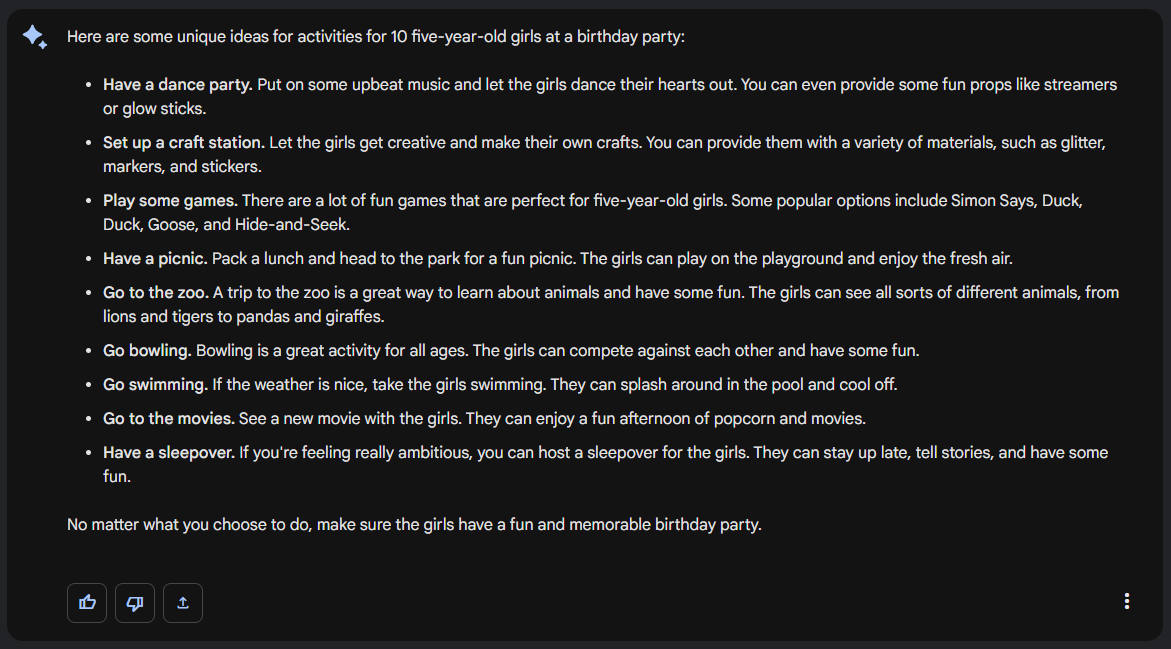The width and height of the screenshot is (1171, 649).
Task: Click the share and export icon
Action: coord(183,602)
